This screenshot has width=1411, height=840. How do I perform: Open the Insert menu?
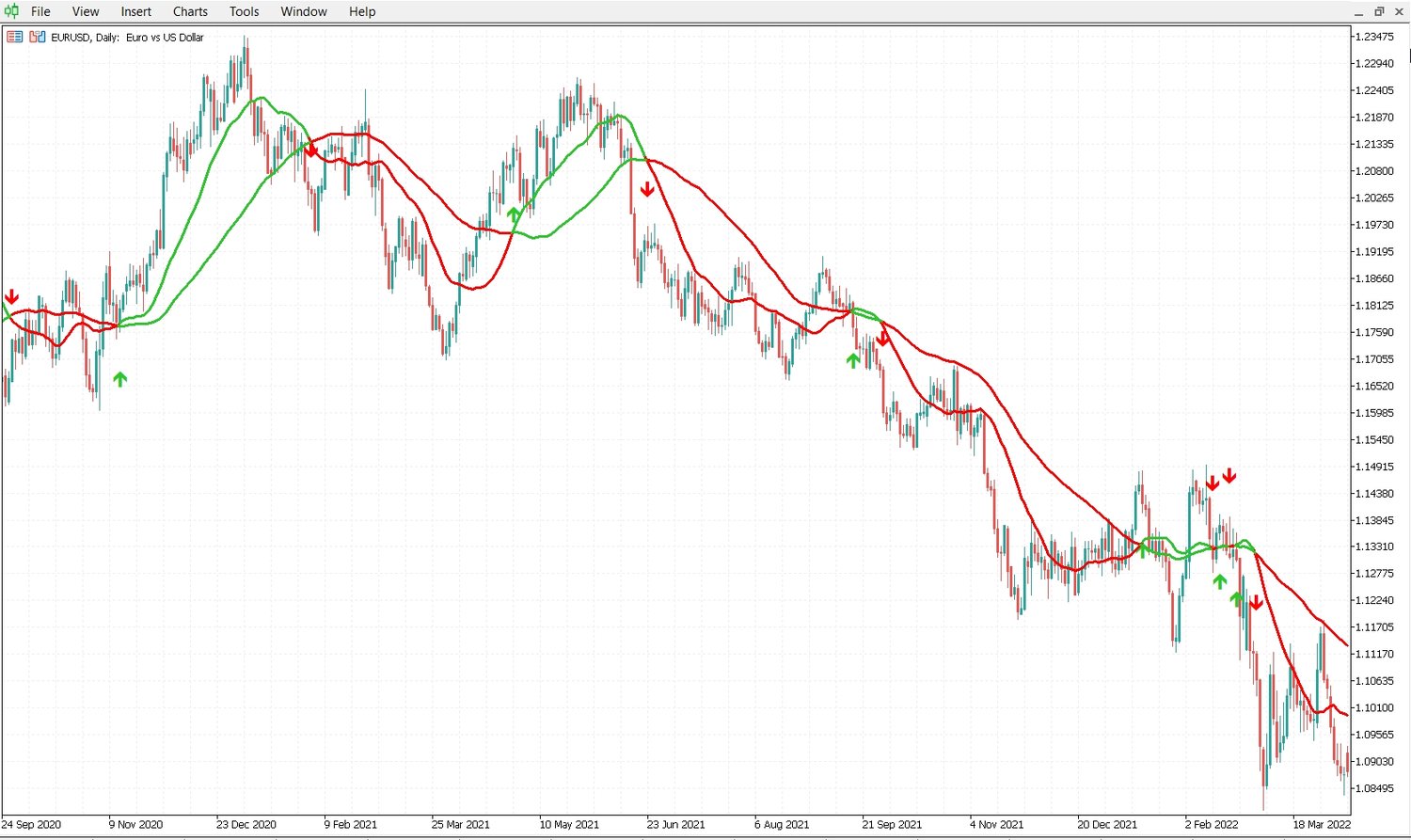(136, 11)
